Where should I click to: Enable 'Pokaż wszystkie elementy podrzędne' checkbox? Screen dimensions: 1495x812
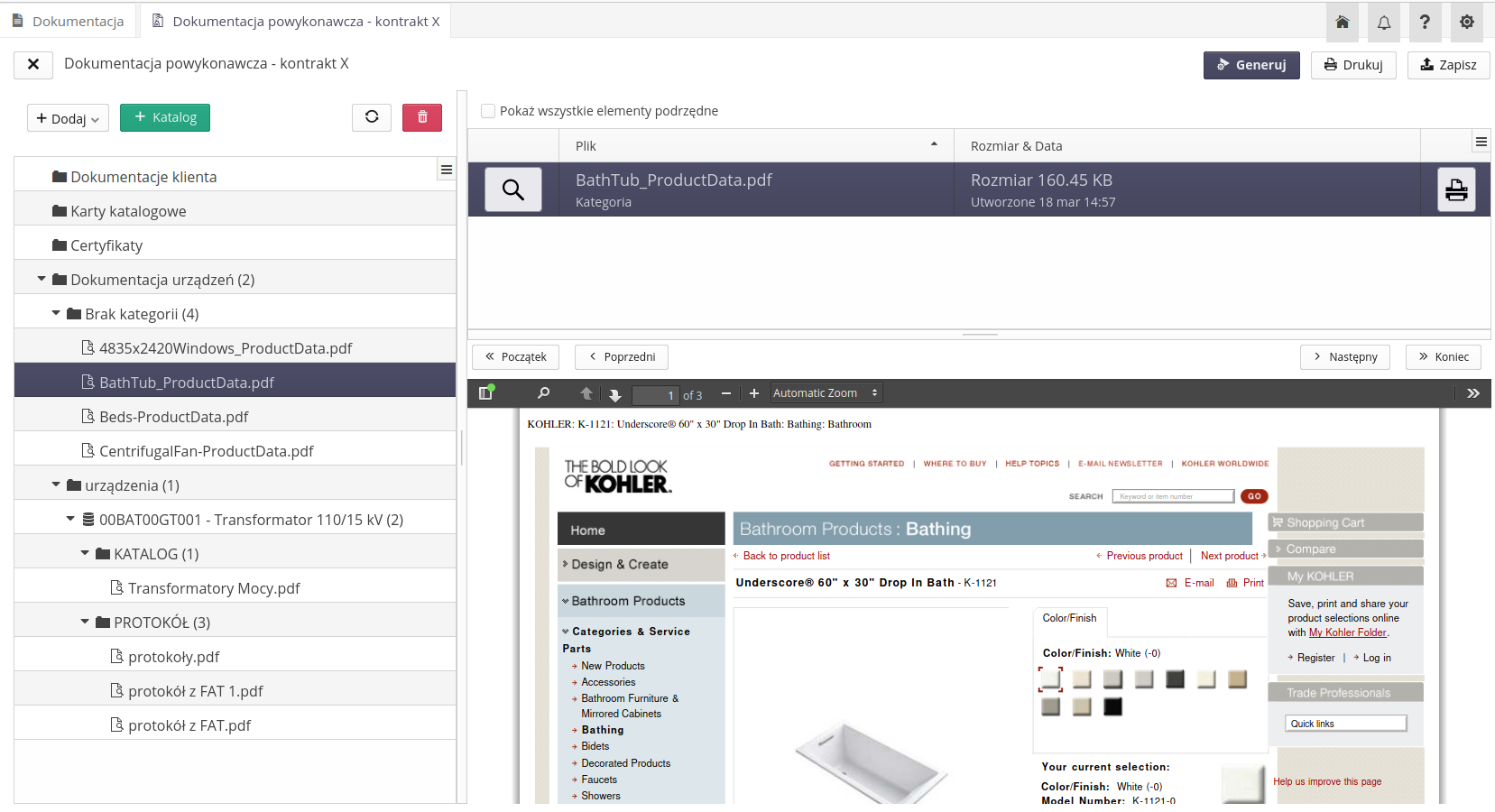[488, 111]
